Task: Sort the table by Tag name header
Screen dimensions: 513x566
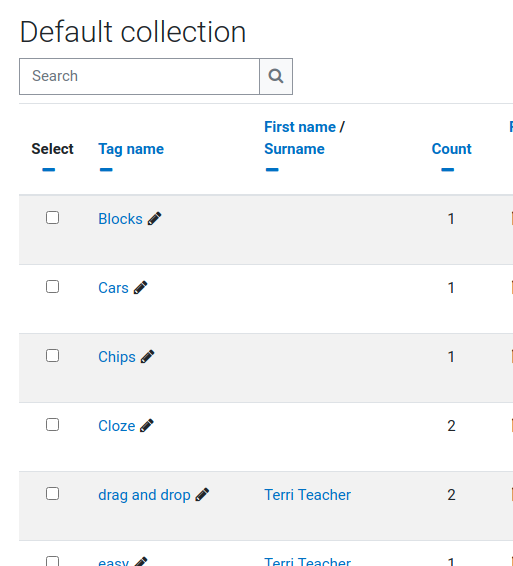Action: pos(131,149)
